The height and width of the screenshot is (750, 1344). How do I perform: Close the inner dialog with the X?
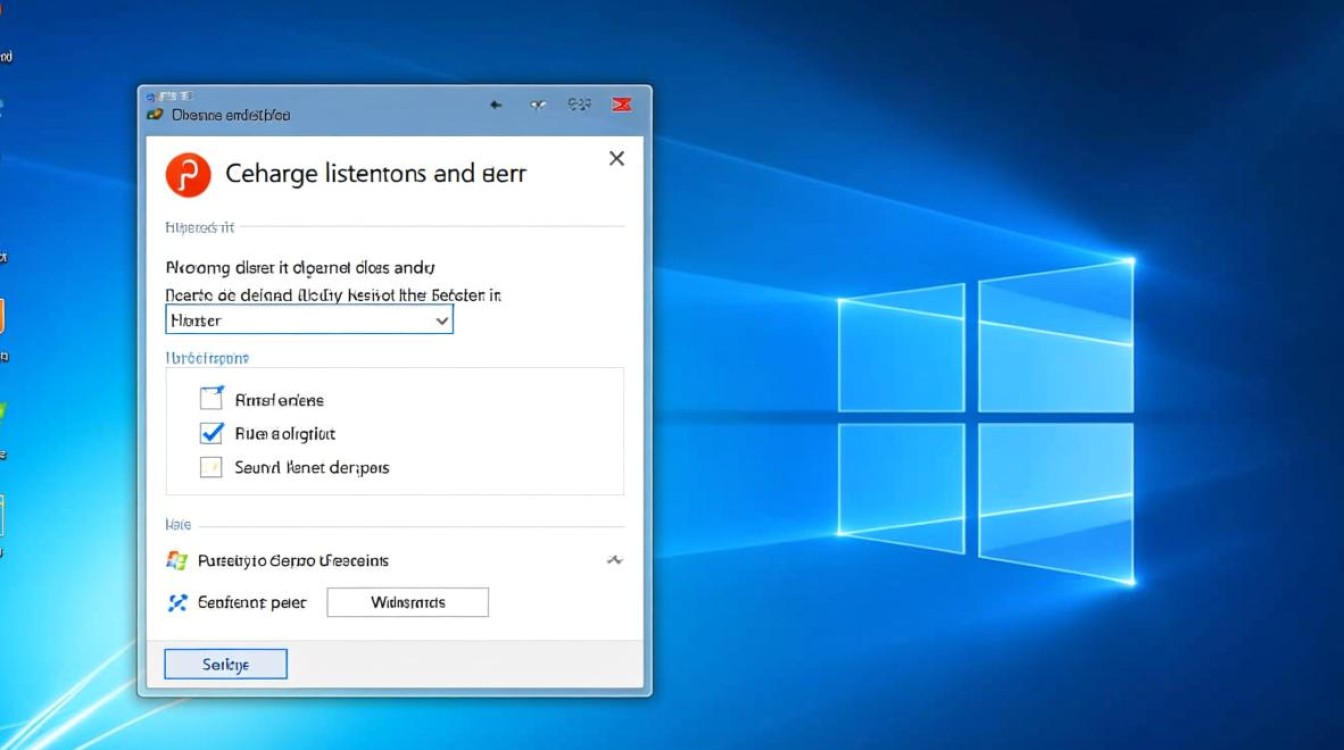(617, 158)
